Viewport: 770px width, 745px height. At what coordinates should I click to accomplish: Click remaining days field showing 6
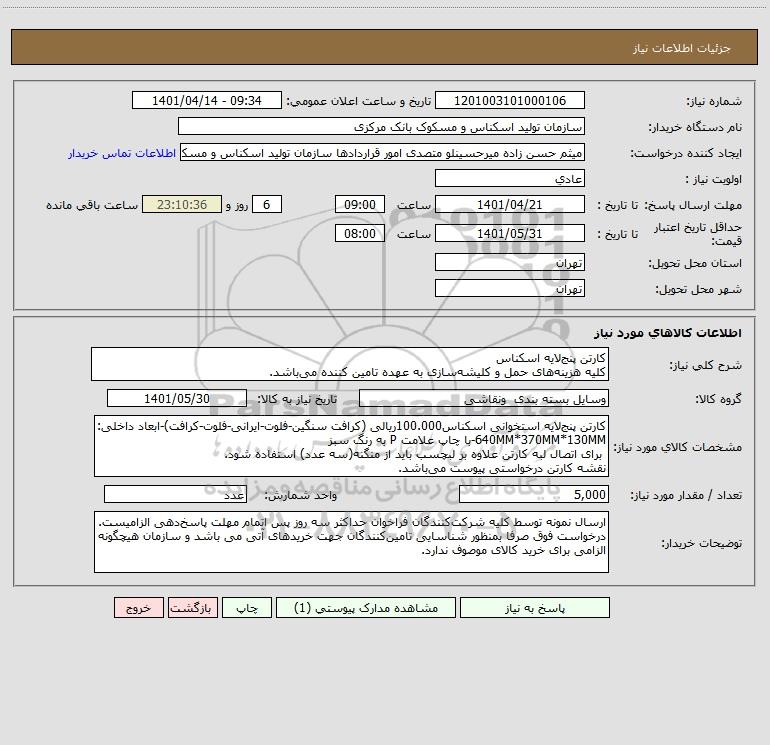[267, 205]
